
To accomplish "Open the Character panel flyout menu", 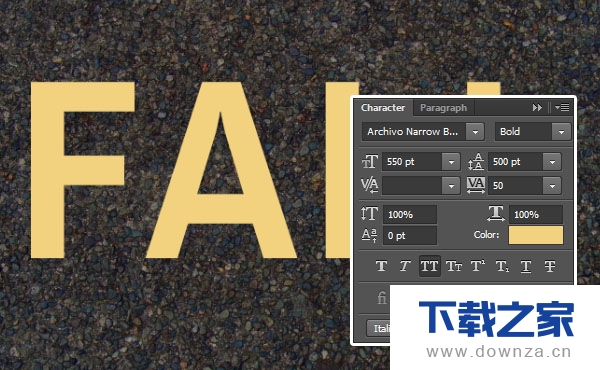I will click(x=562, y=108).
